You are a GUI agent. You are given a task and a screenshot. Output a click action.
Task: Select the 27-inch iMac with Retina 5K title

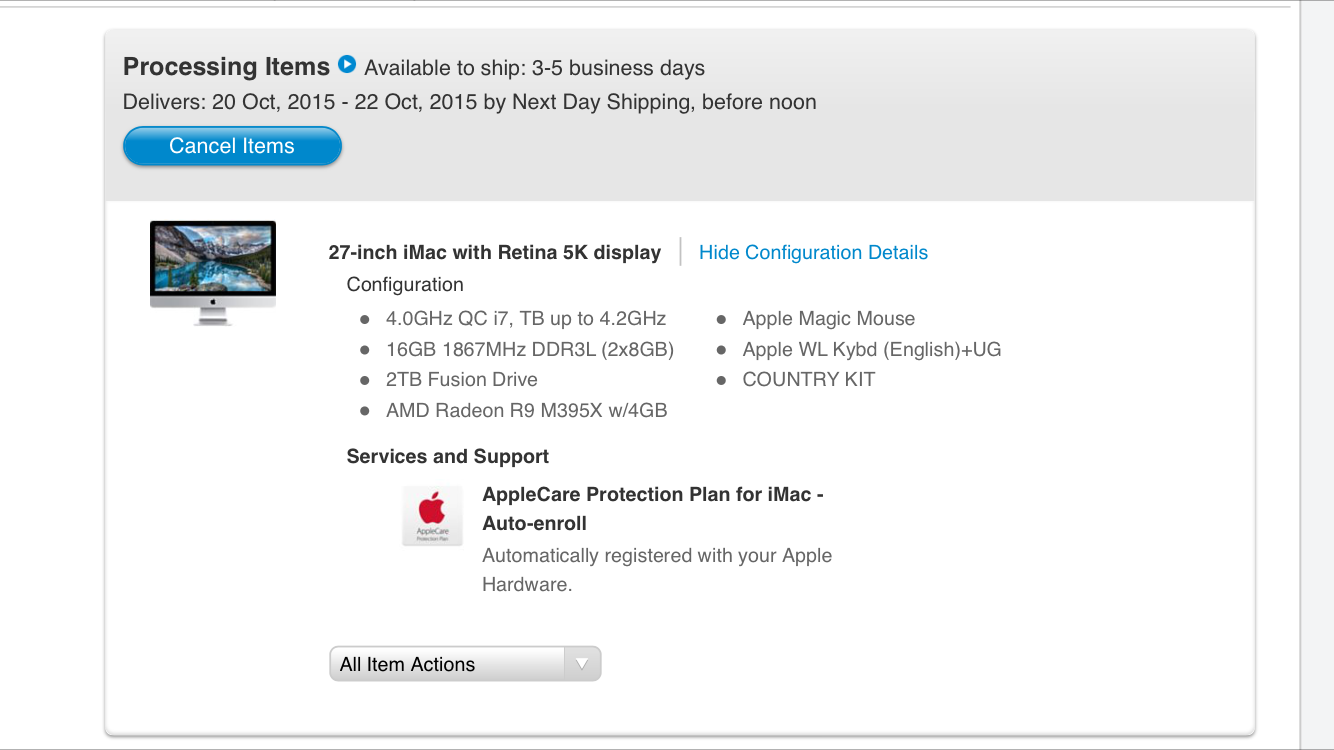(x=494, y=253)
